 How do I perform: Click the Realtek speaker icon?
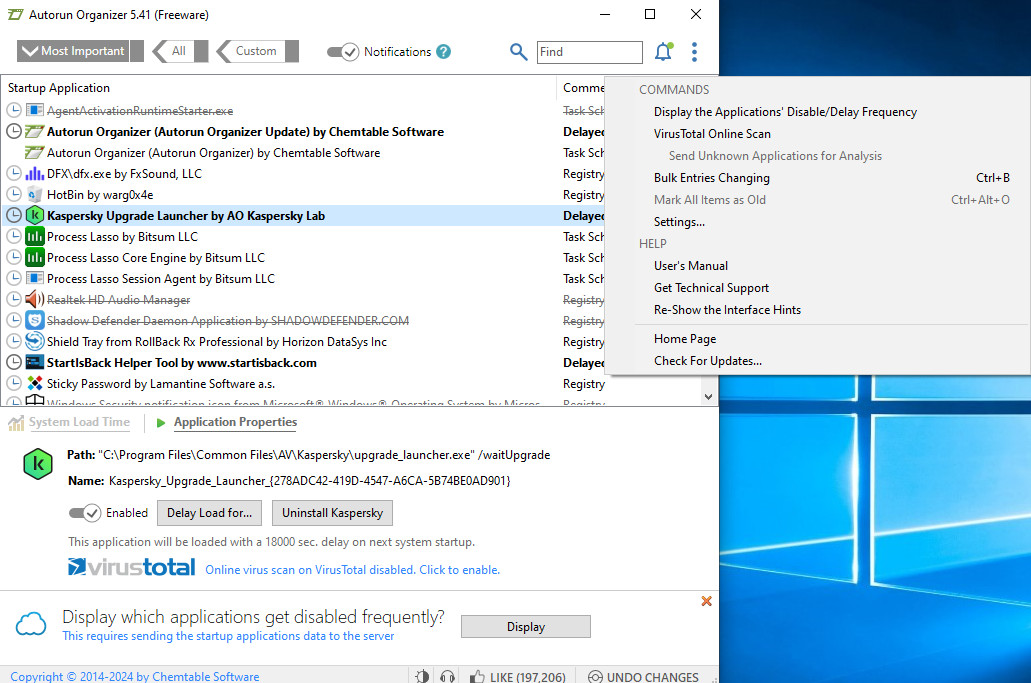point(35,299)
